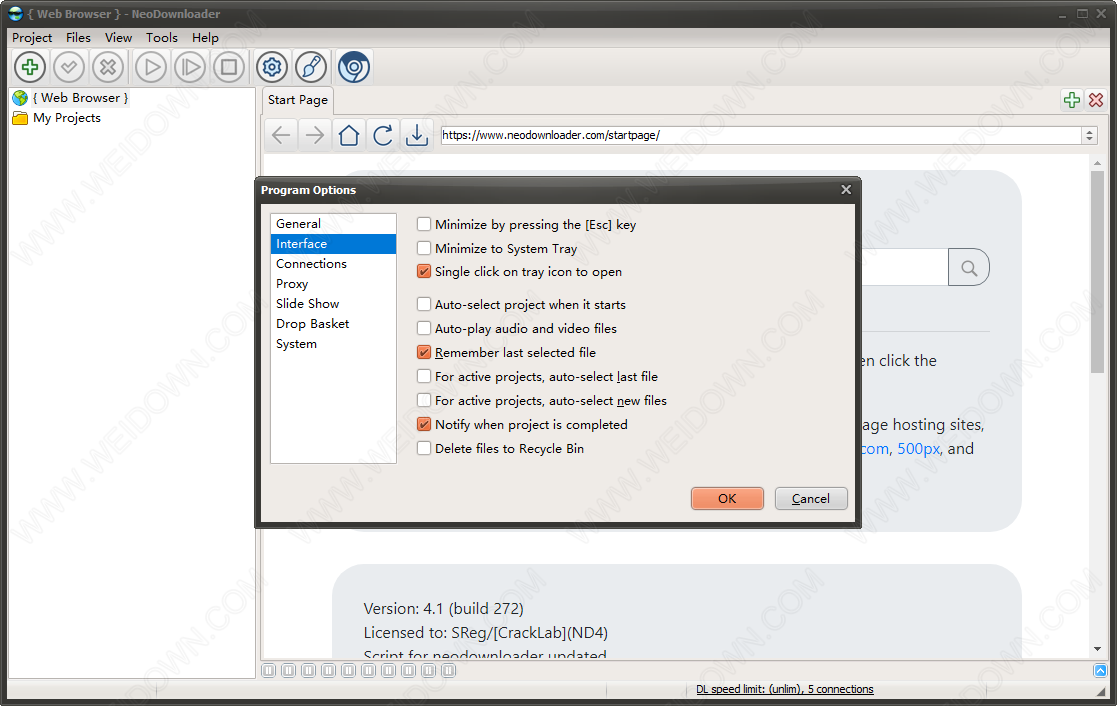Uncheck Notify when project is completed
Screen dimensions: 1117x706
522,425
